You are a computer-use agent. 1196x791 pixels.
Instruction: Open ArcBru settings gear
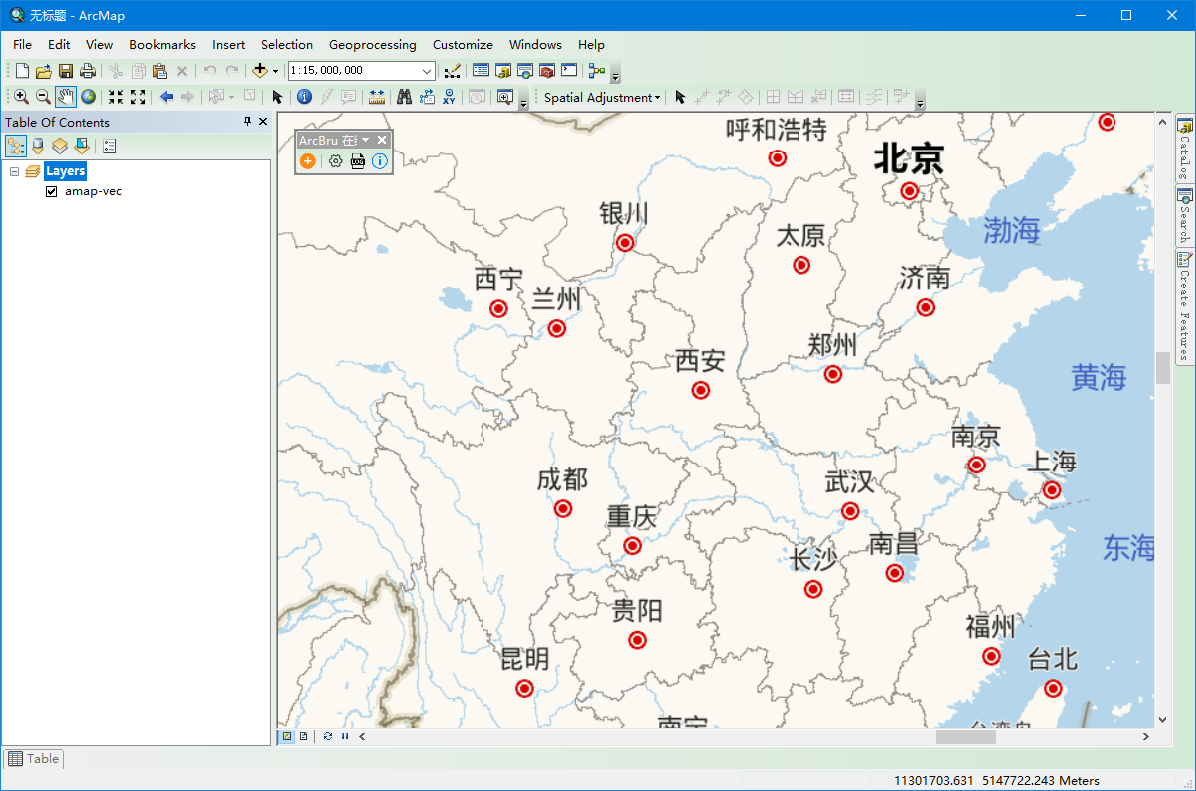(x=336, y=161)
